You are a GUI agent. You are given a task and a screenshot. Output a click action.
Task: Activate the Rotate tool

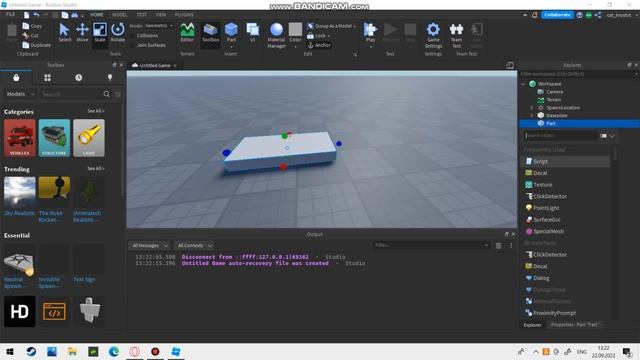118,32
